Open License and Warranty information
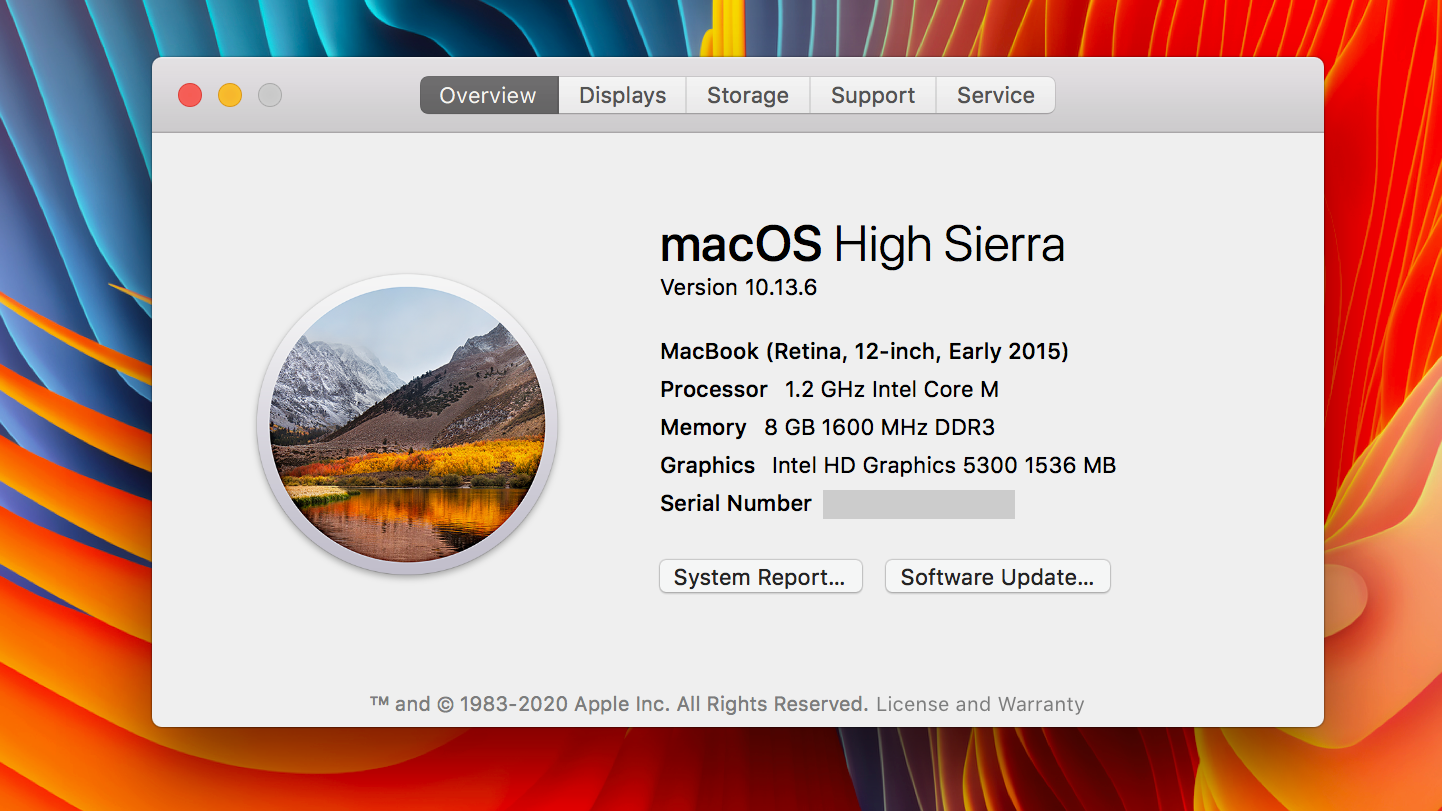Viewport: 1442px width, 811px height. 980,704
